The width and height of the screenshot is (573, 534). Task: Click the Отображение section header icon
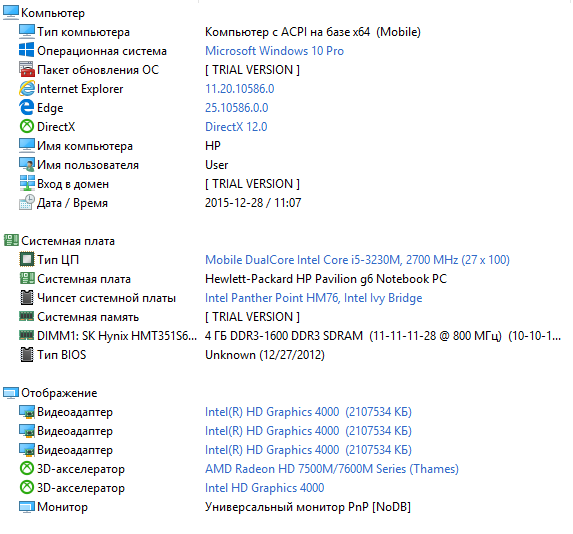tap(11, 393)
